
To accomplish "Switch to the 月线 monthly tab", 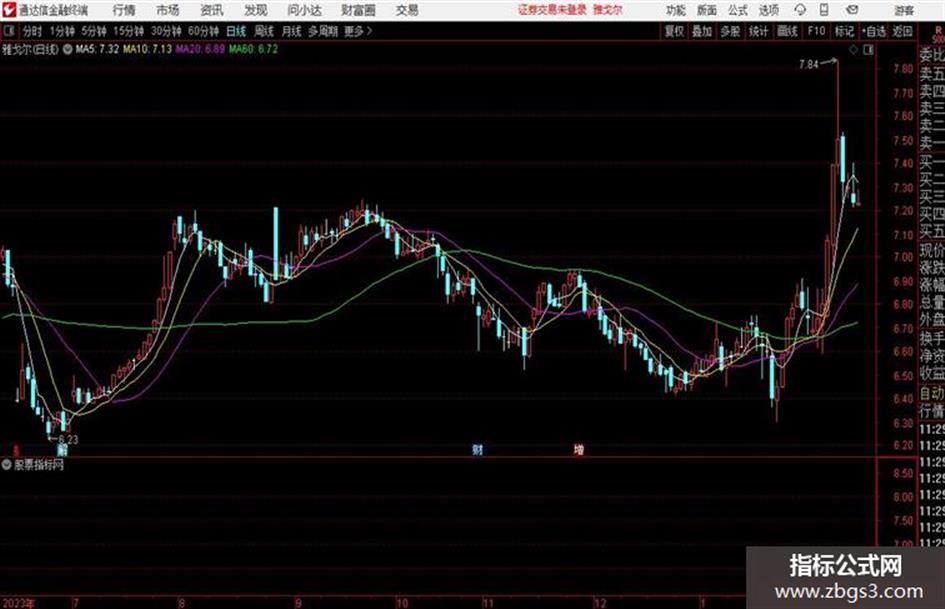I will point(292,31).
